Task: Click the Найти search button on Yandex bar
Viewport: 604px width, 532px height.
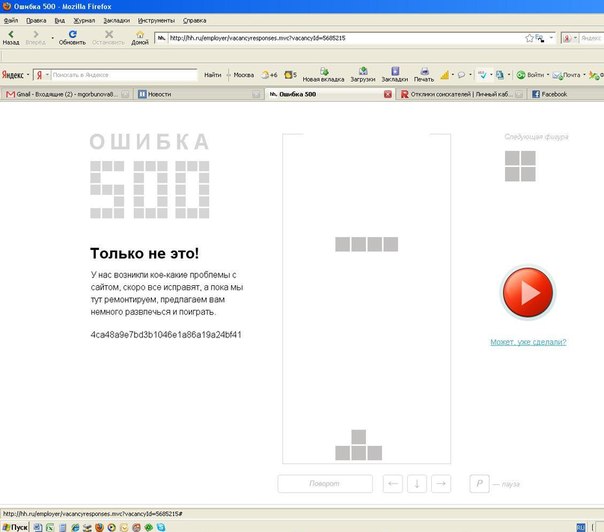Action: [x=213, y=75]
